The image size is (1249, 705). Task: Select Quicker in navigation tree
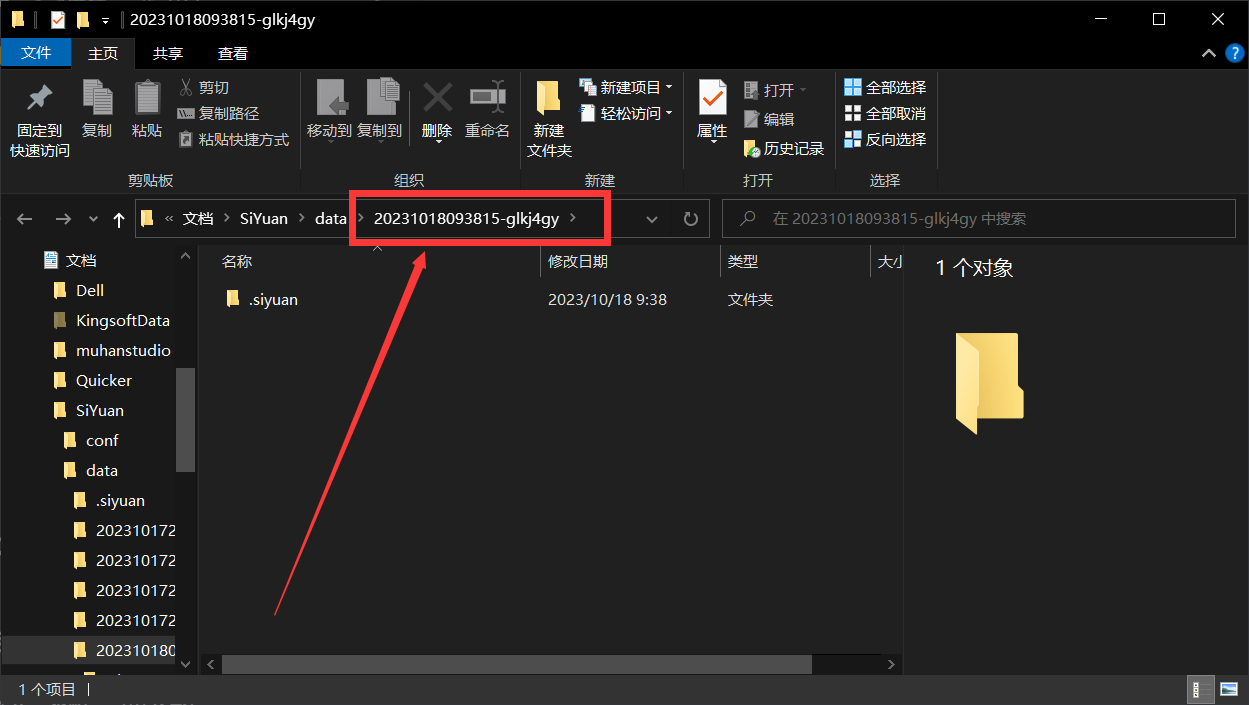point(104,380)
